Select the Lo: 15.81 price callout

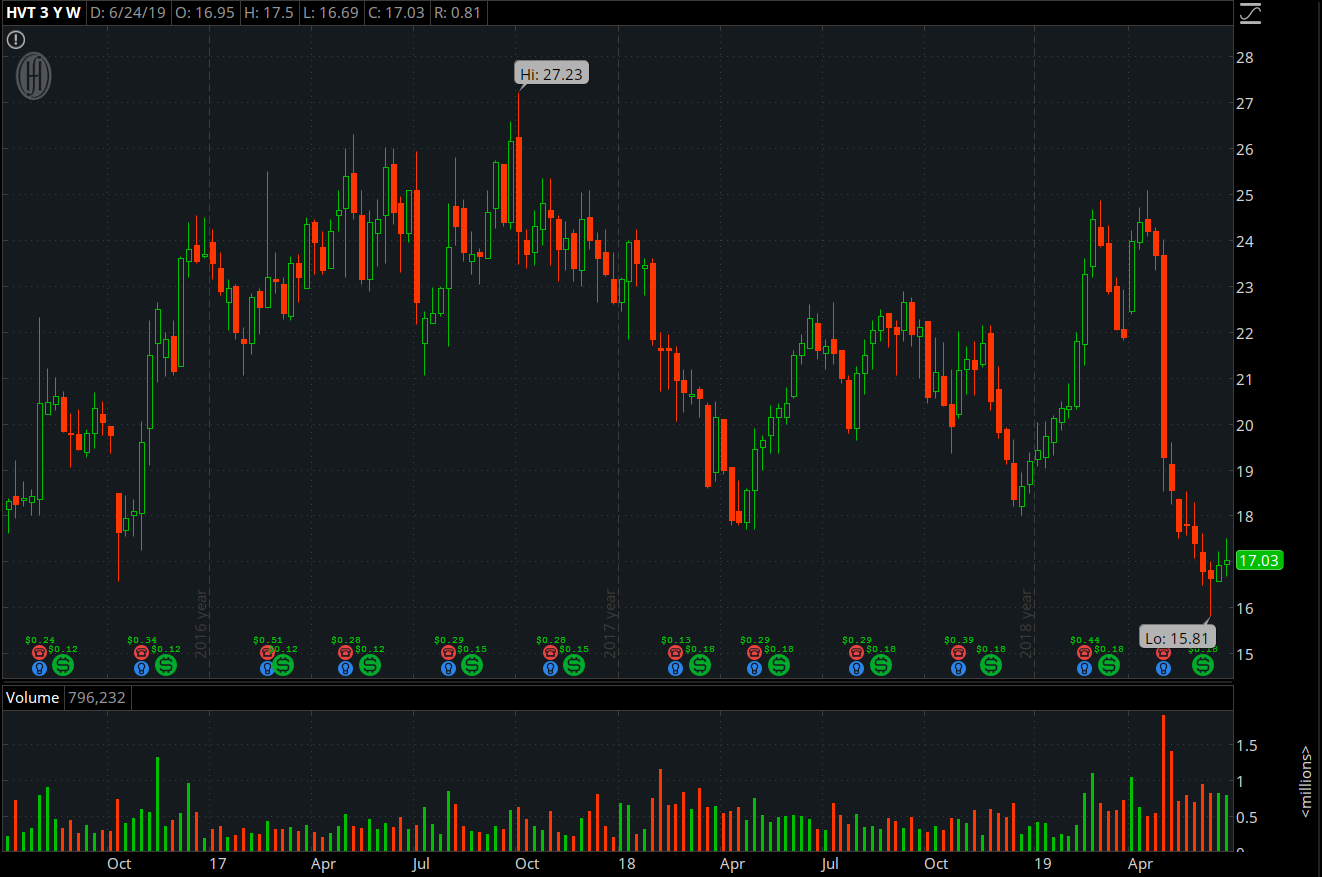tap(1176, 636)
